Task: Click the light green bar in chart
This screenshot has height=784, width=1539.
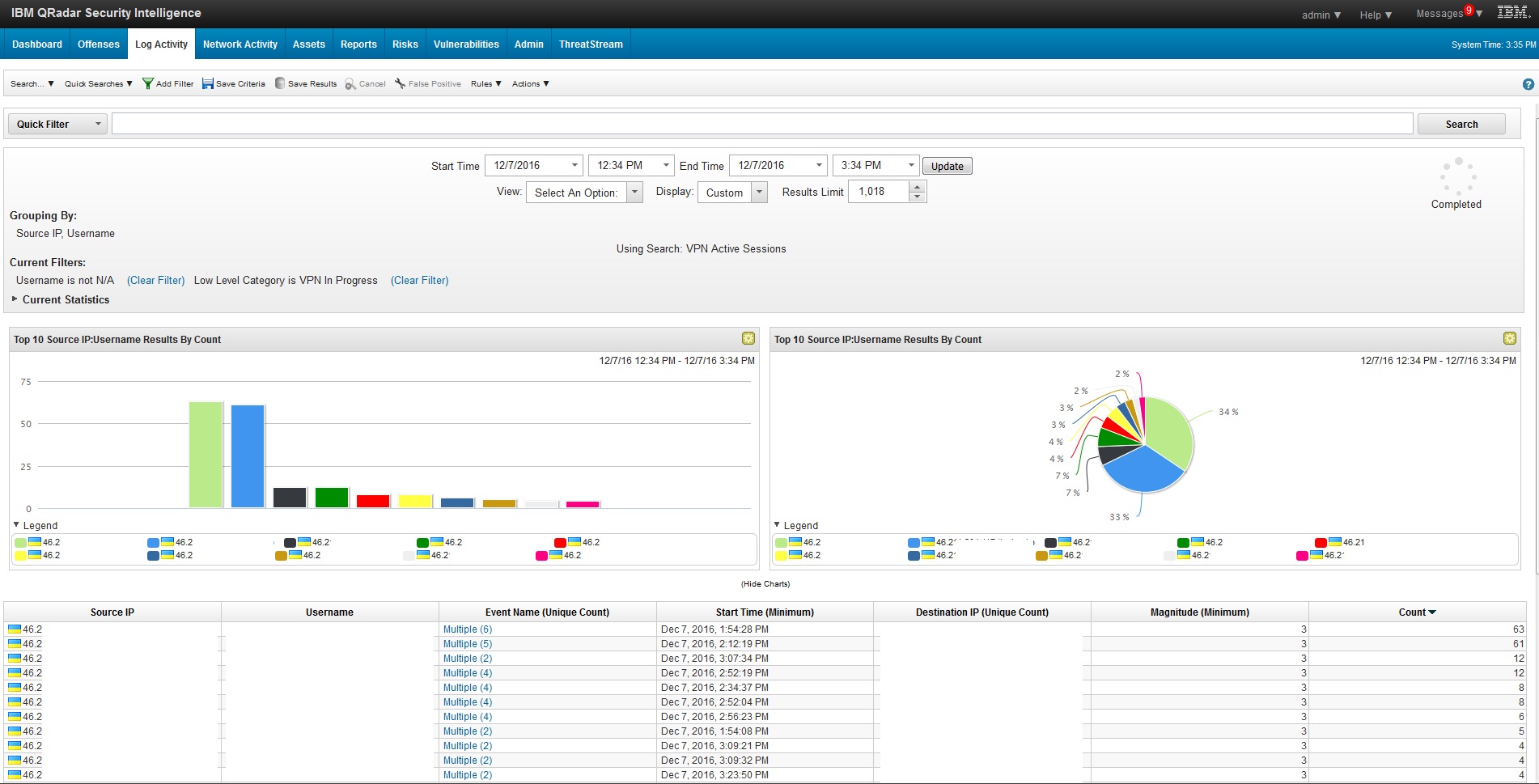Action: (206, 455)
